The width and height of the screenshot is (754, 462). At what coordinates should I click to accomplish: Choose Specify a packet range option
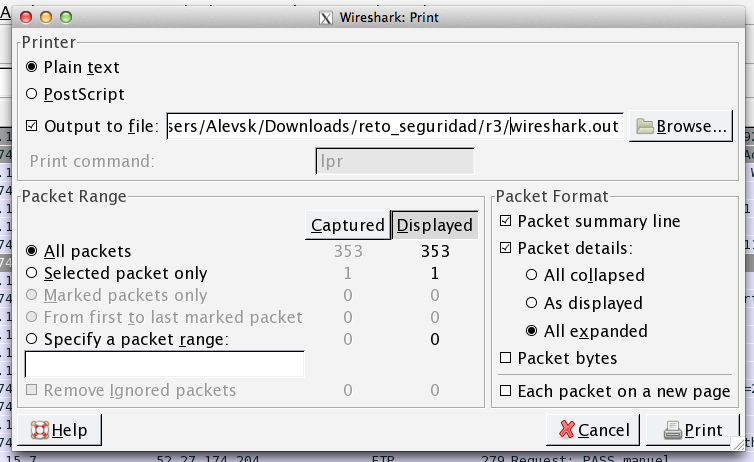click(x=32, y=339)
